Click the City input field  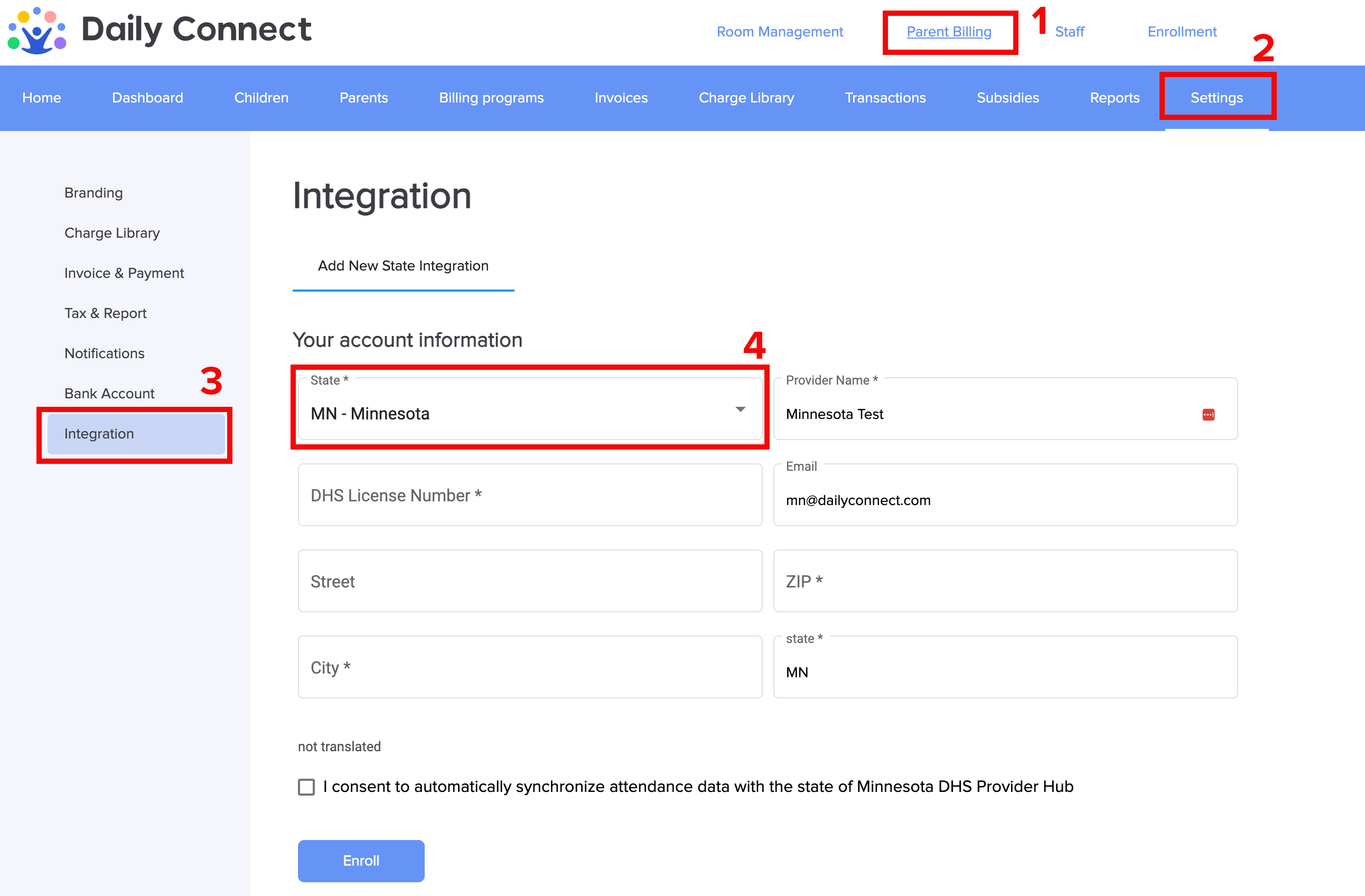coord(529,667)
